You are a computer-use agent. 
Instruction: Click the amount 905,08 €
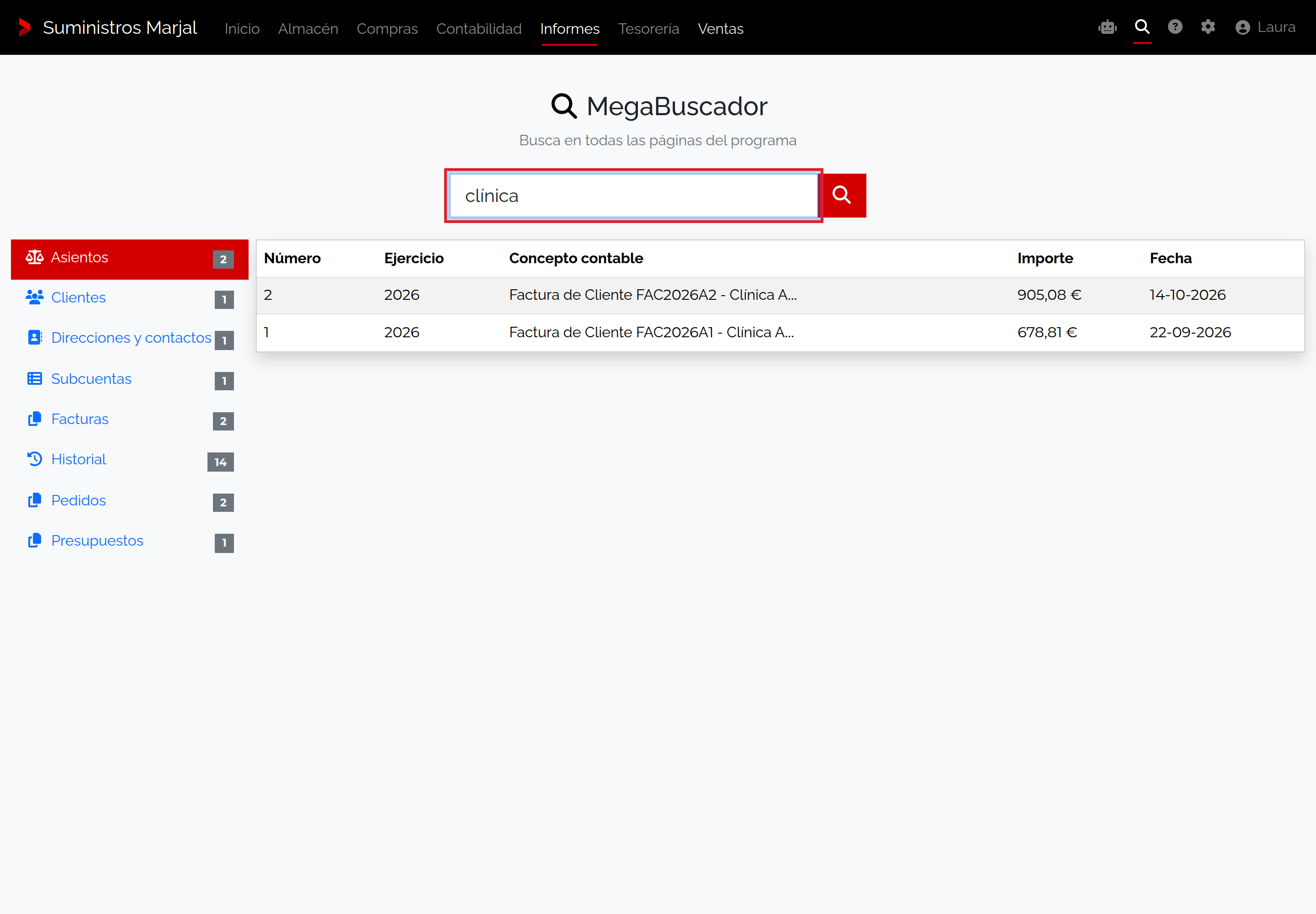[1049, 295]
